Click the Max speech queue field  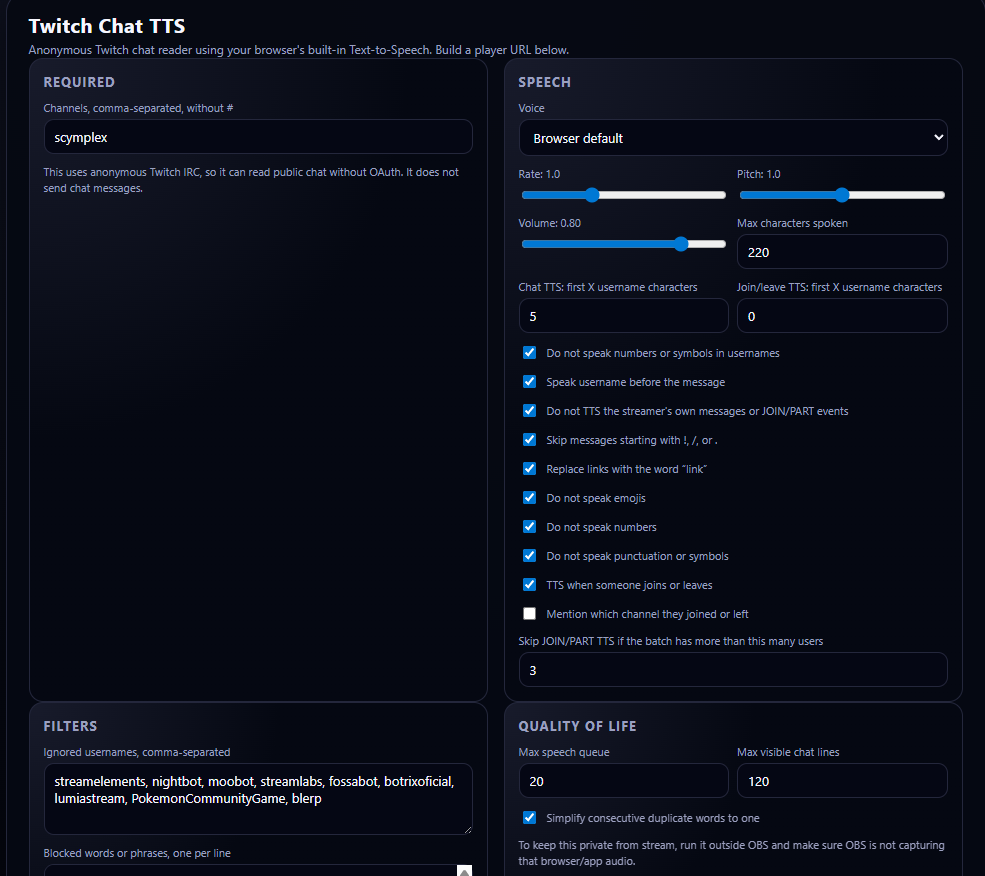click(623, 781)
